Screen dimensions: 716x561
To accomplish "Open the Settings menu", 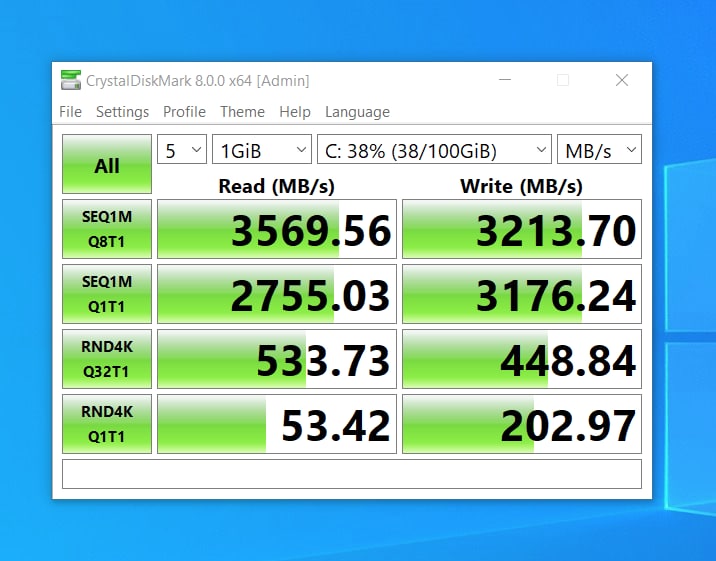I will (122, 112).
